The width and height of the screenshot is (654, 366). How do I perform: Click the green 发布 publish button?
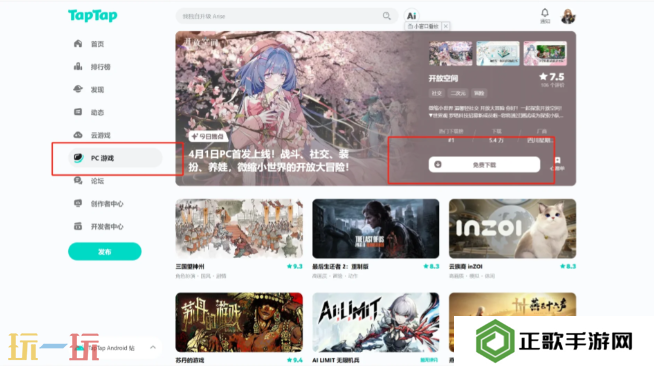[105, 251]
